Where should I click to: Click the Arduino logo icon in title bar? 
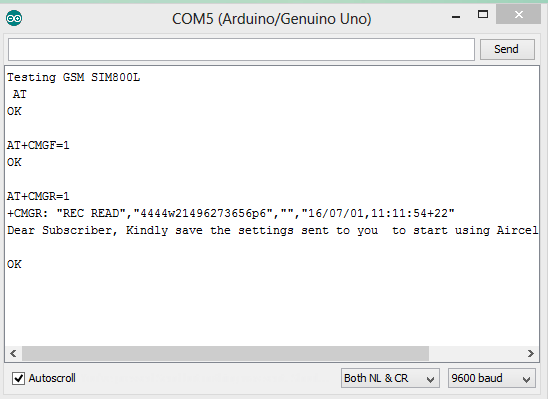click(14, 18)
